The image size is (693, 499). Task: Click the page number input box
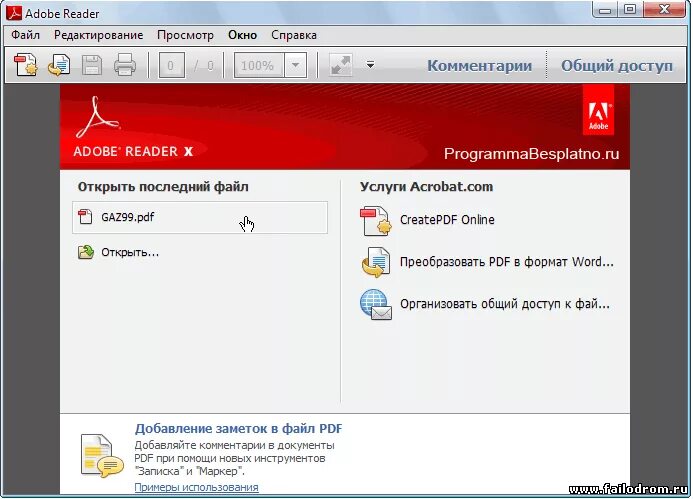(x=171, y=65)
